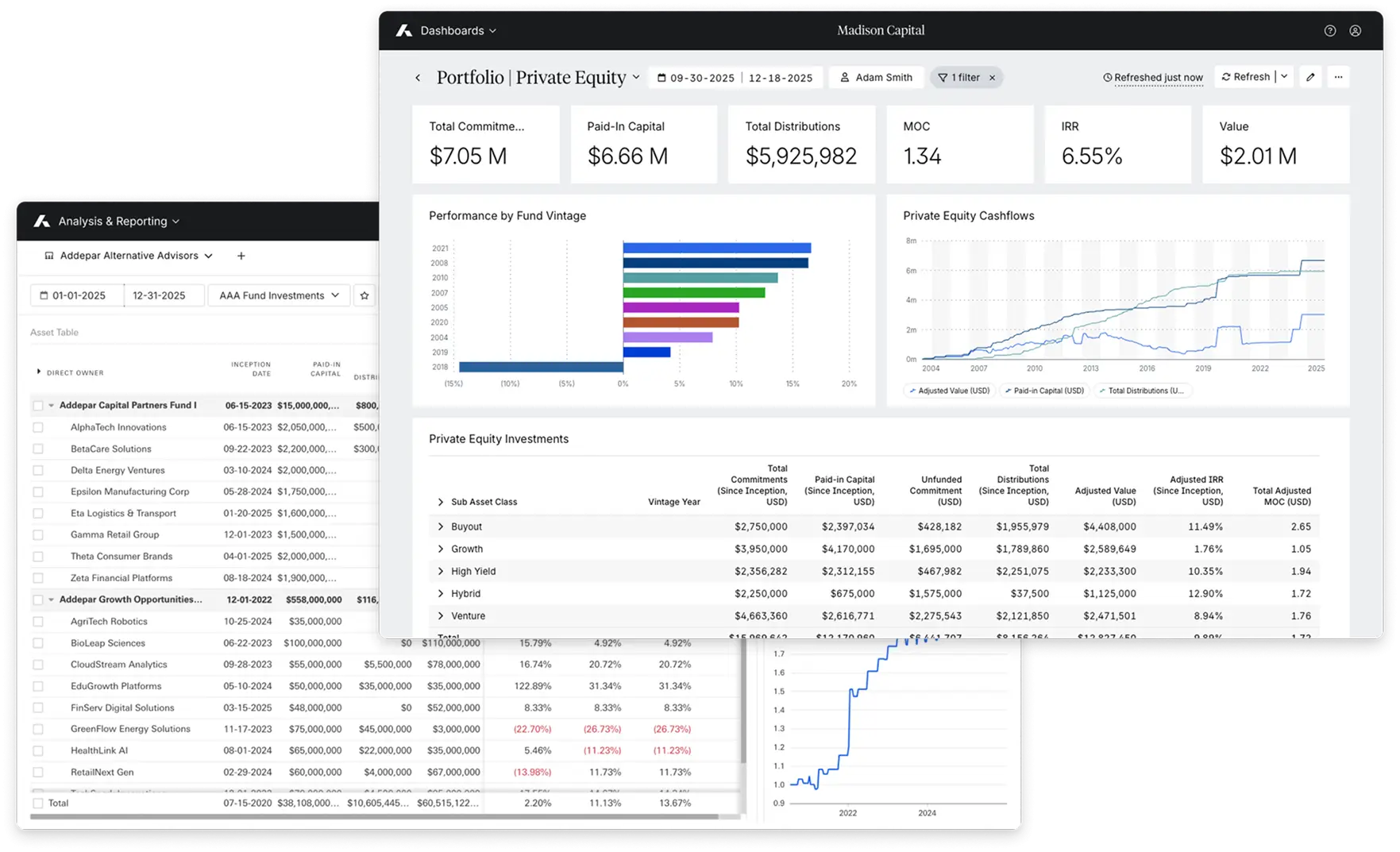Screen dimensions: 1400x852
Task: Check the BioLeap Sciences row checkbox
Action: click(x=38, y=643)
